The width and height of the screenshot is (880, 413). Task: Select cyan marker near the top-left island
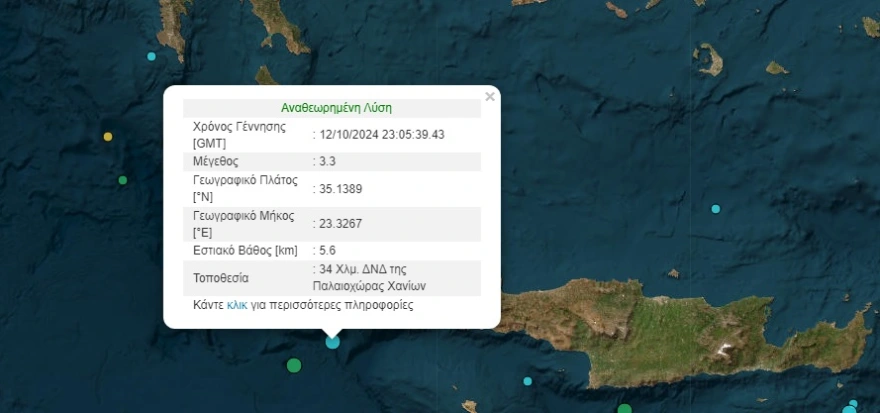tap(152, 56)
